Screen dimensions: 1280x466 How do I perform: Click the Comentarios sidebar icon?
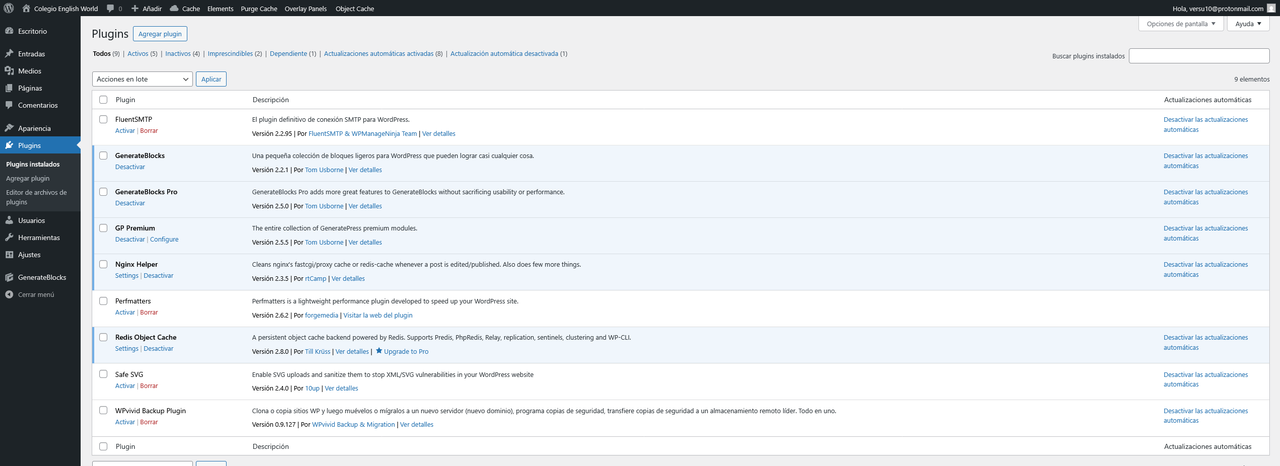click(x=9, y=105)
